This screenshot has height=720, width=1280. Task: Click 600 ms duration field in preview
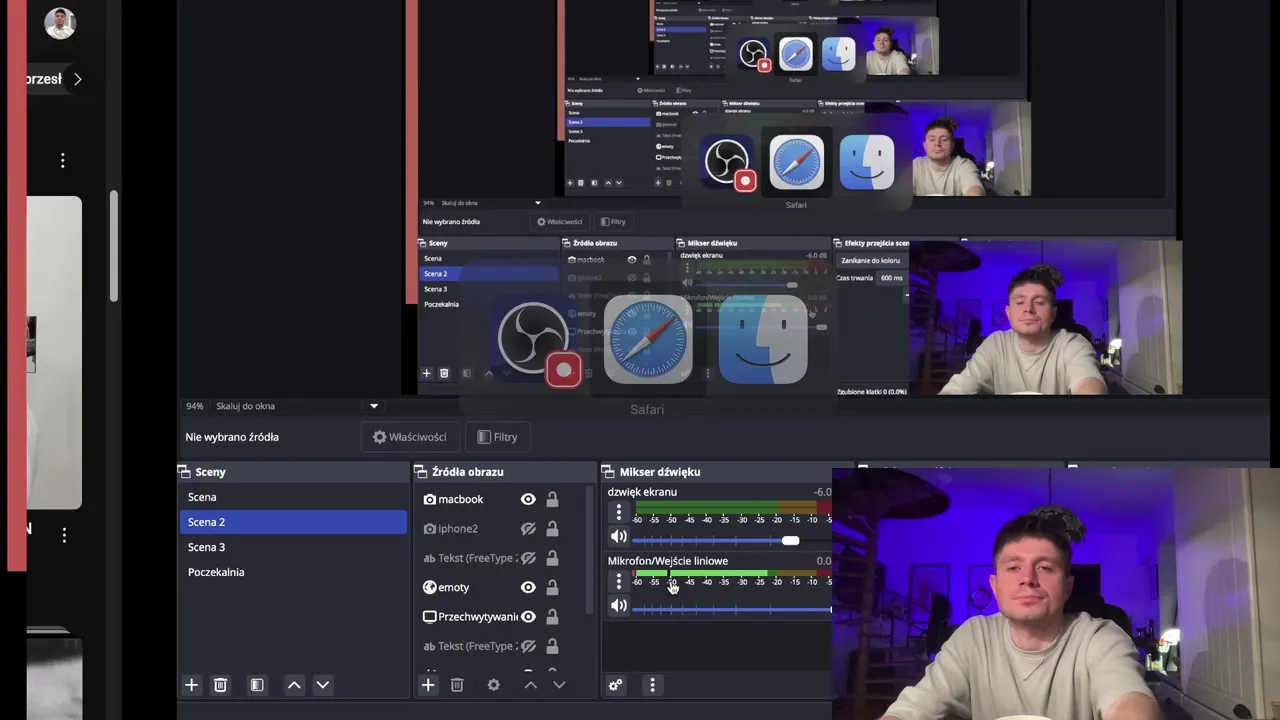[891, 277]
